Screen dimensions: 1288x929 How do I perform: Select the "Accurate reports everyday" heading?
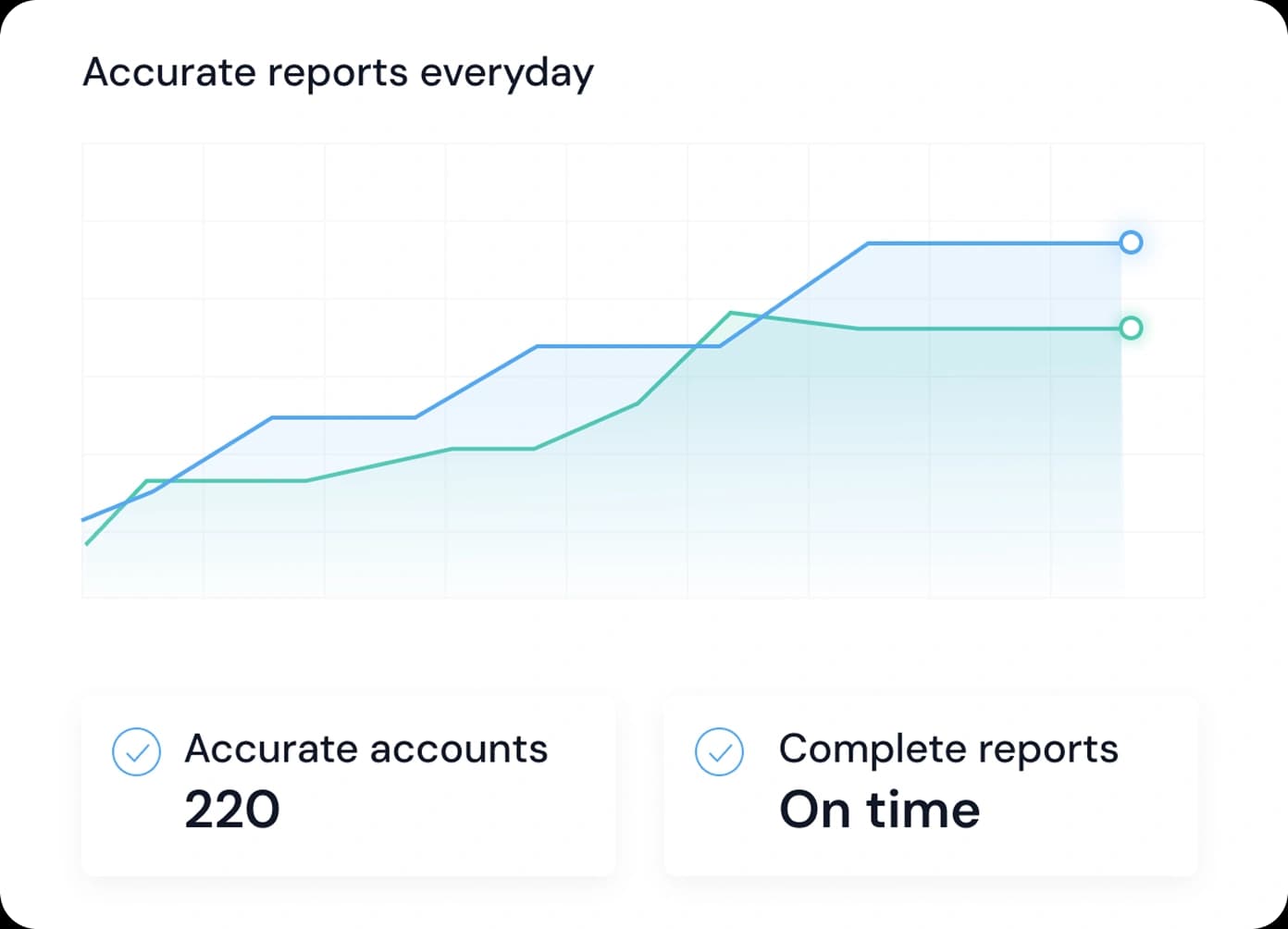coord(338,72)
